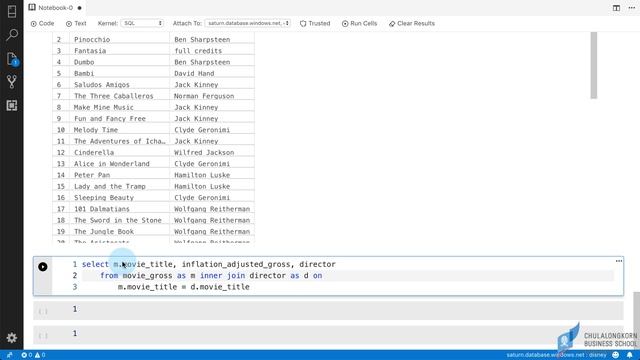The image size is (640, 360).
Task: Click the second empty code cell
Action: (328, 334)
